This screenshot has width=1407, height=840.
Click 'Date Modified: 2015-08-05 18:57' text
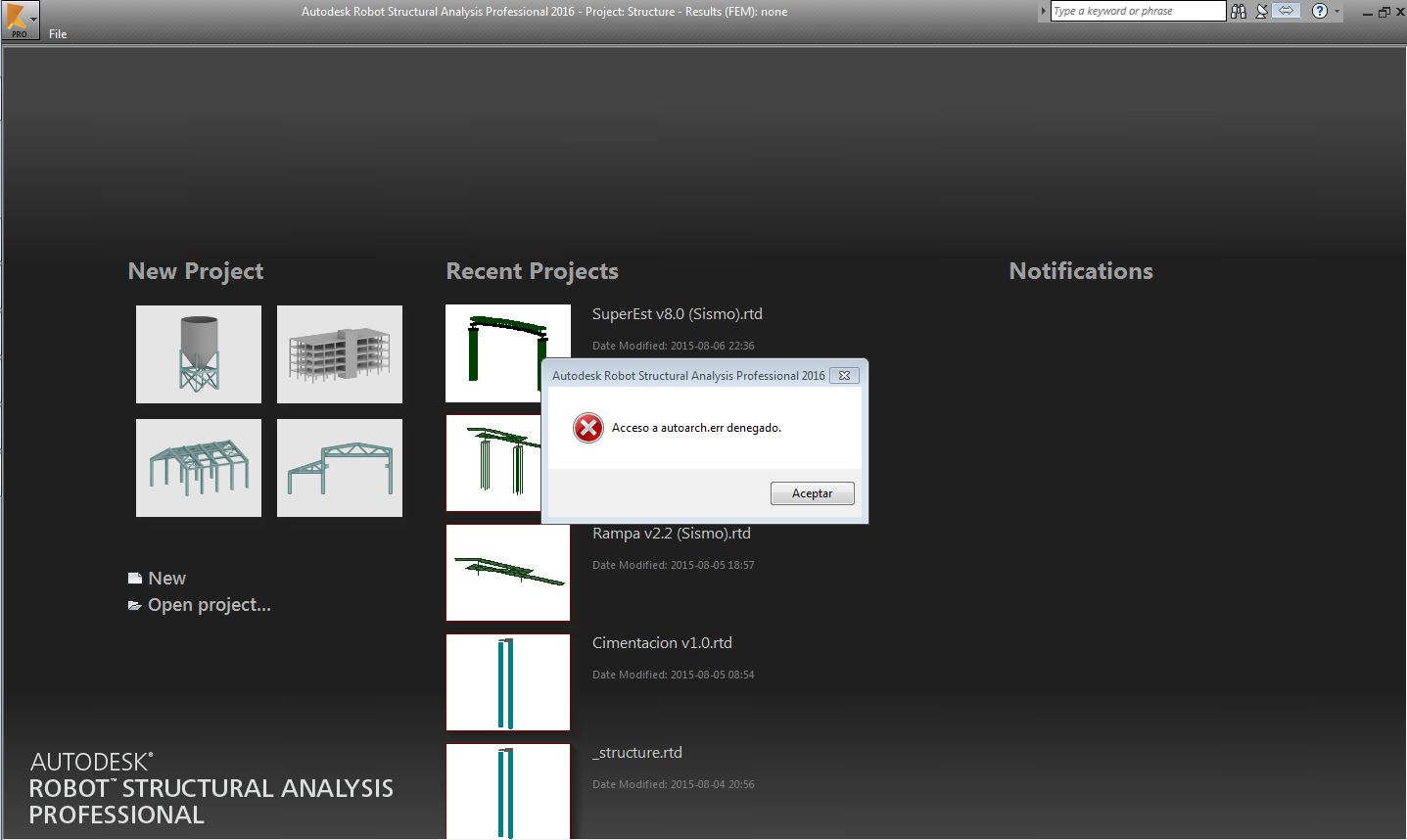click(x=674, y=565)
